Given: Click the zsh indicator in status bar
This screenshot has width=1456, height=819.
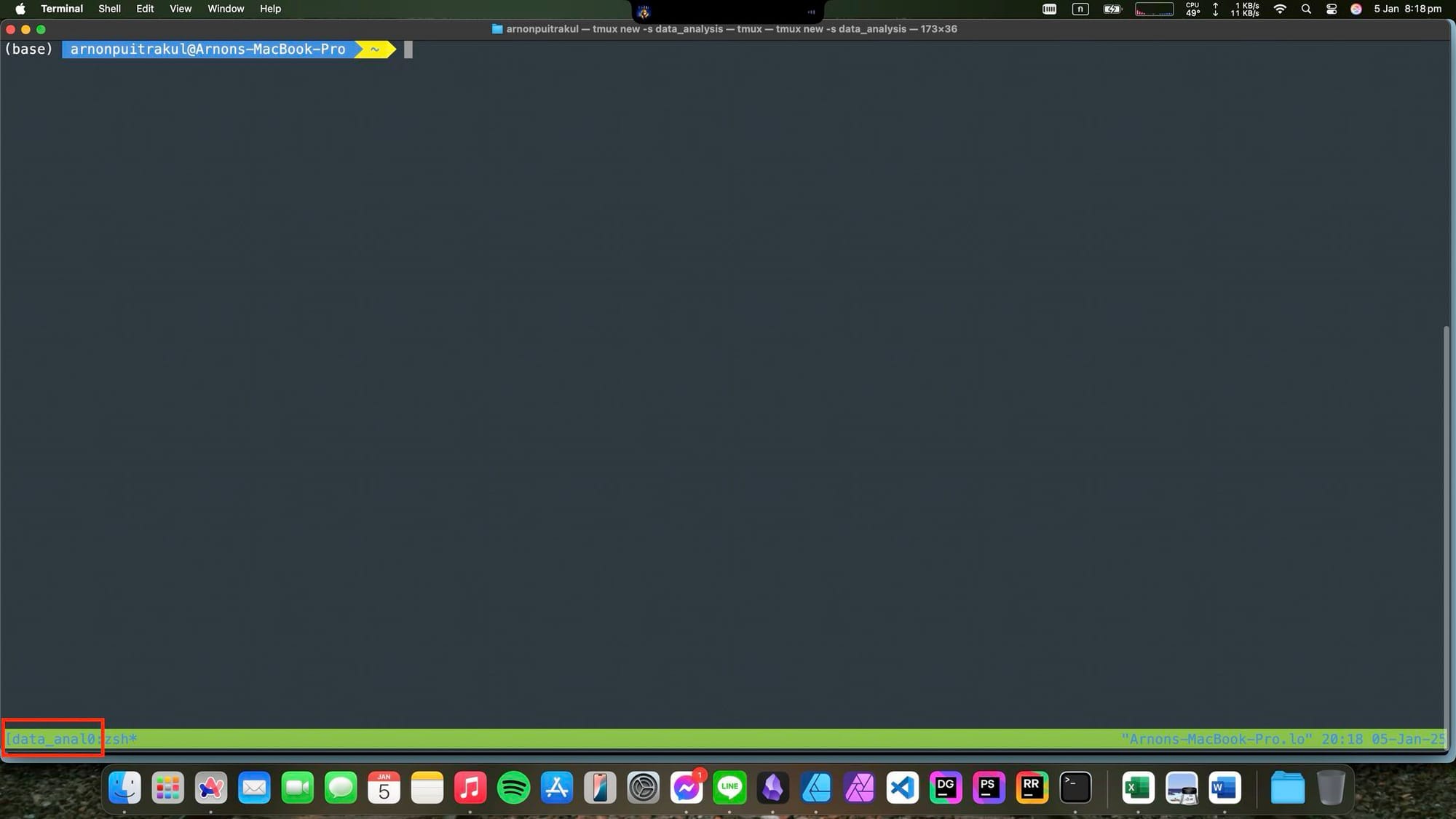Looking at the screenshot, I should [x=121, y=739].
